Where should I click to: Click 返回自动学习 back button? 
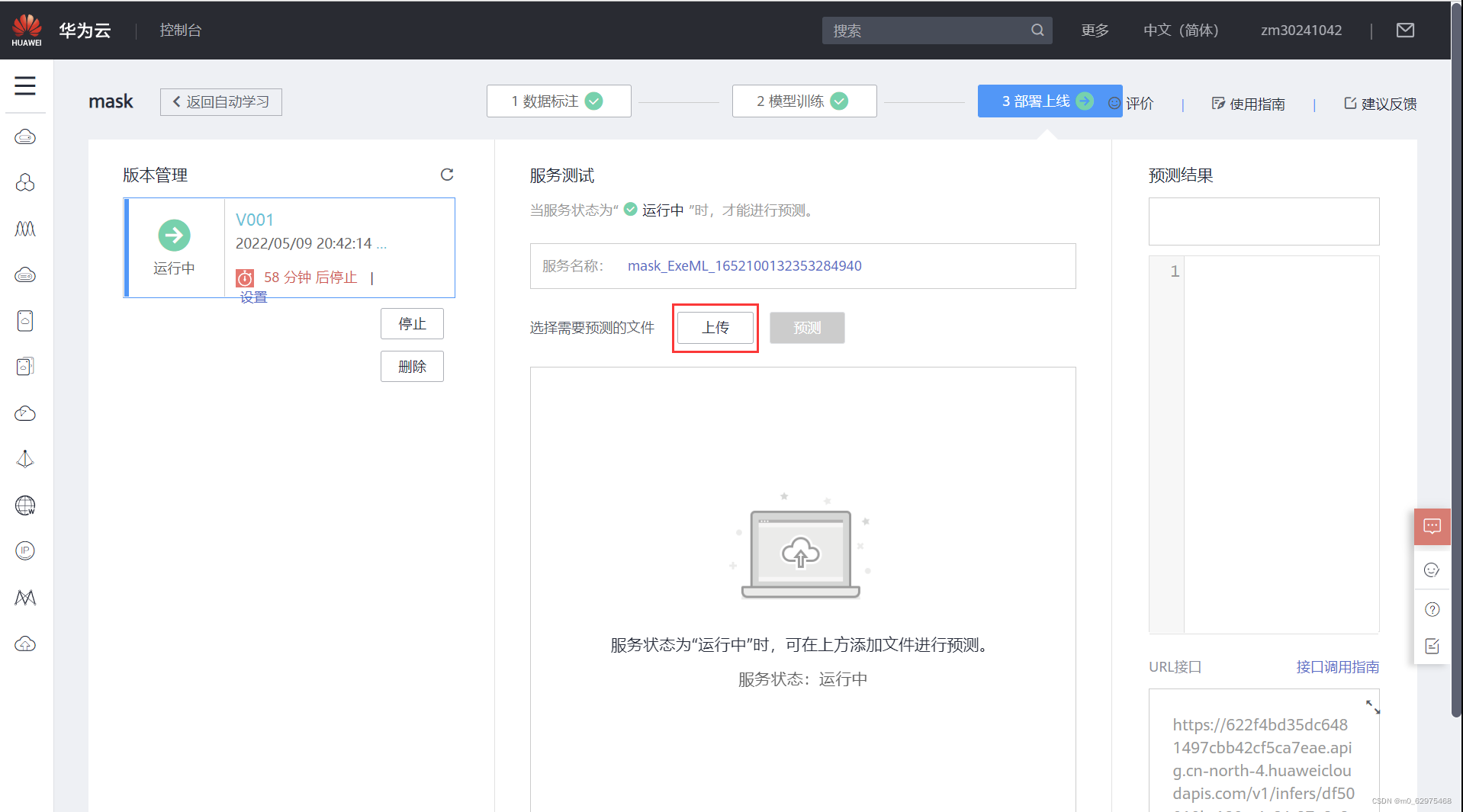click(x=220, y=101)
